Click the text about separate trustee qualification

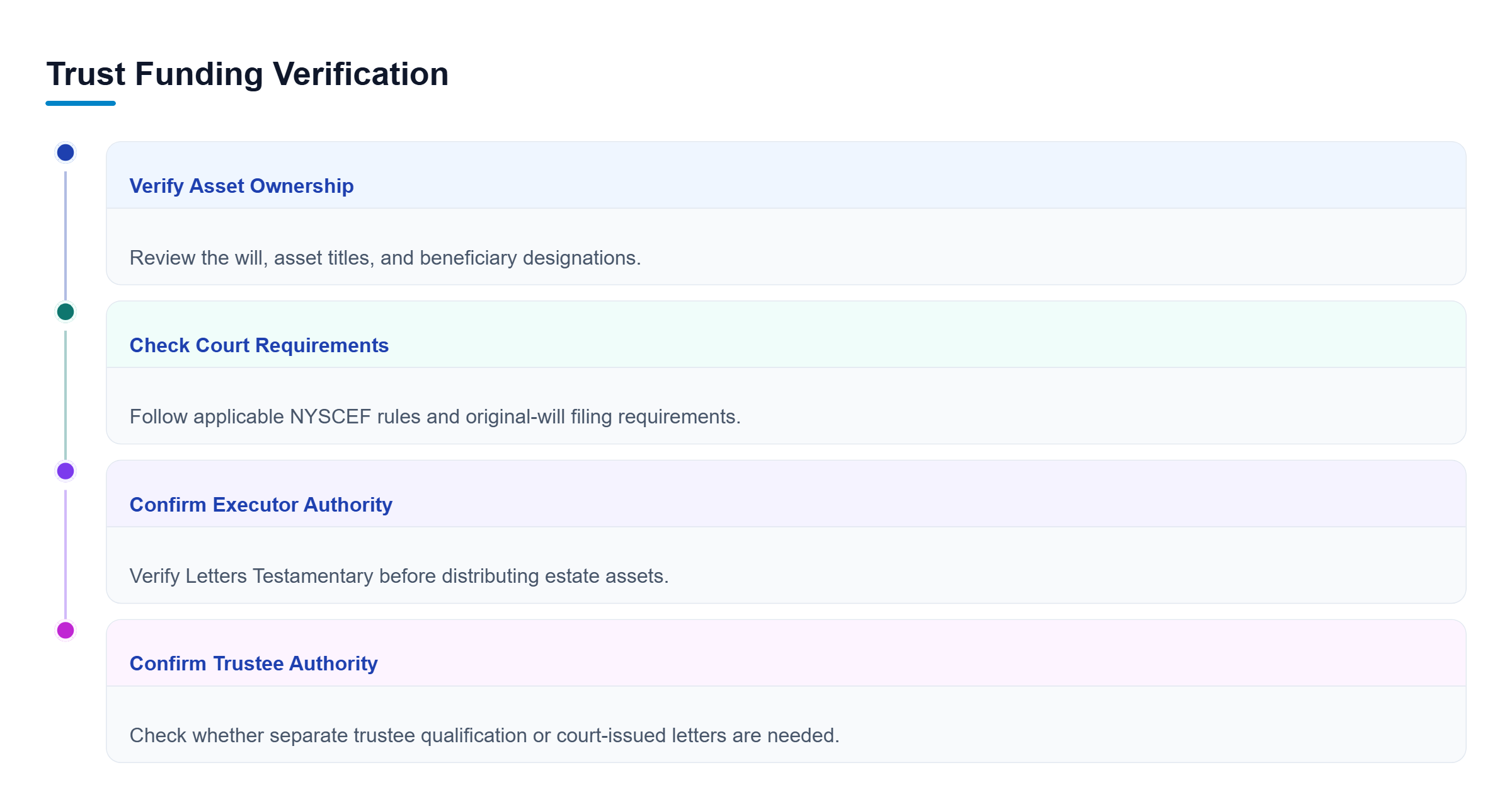point(484,735)
